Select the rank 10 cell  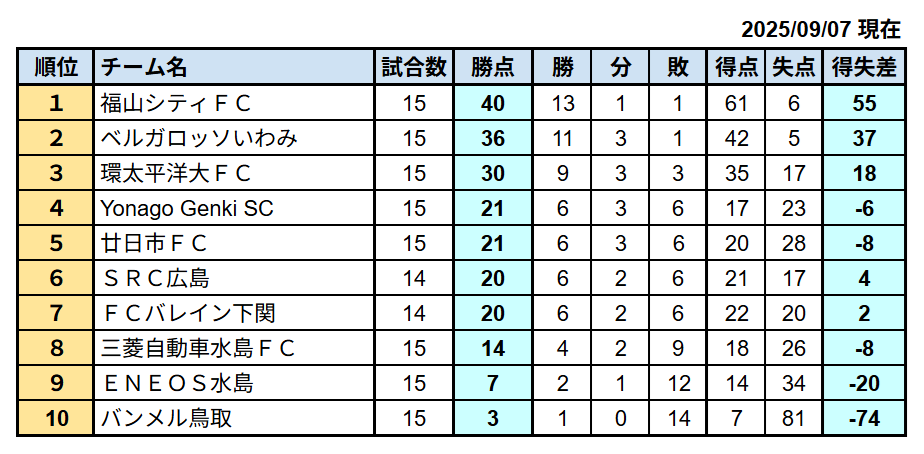point(55,418)
